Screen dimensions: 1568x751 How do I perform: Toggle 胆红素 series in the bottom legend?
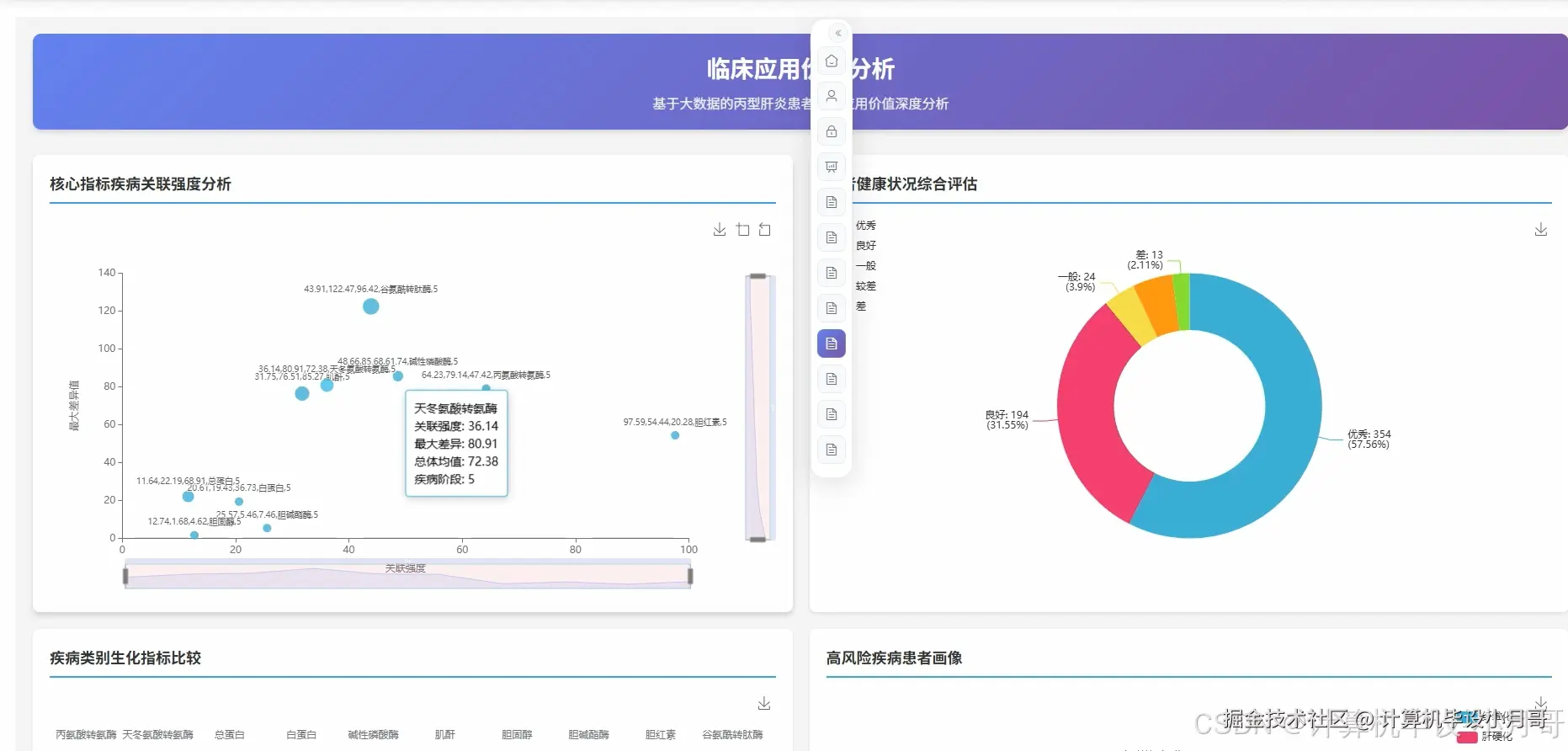[661, 735]
